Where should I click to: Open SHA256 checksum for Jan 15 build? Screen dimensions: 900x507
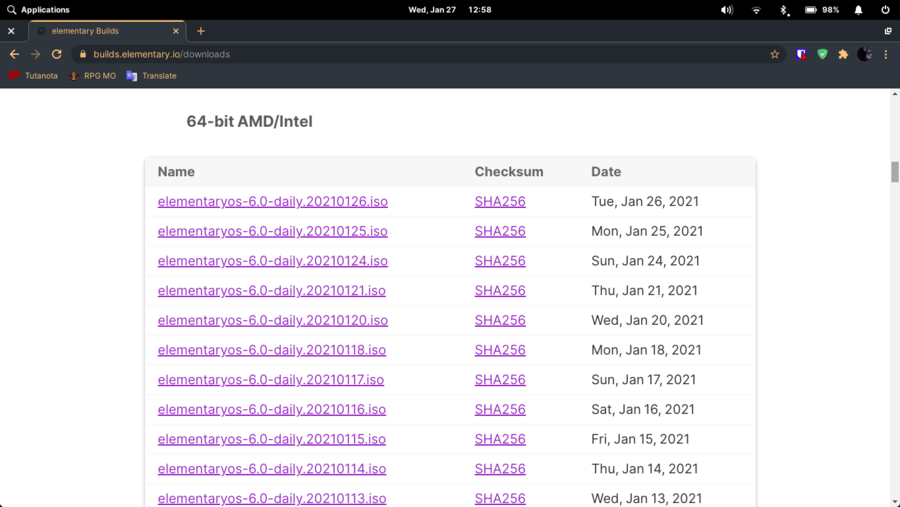500,439
